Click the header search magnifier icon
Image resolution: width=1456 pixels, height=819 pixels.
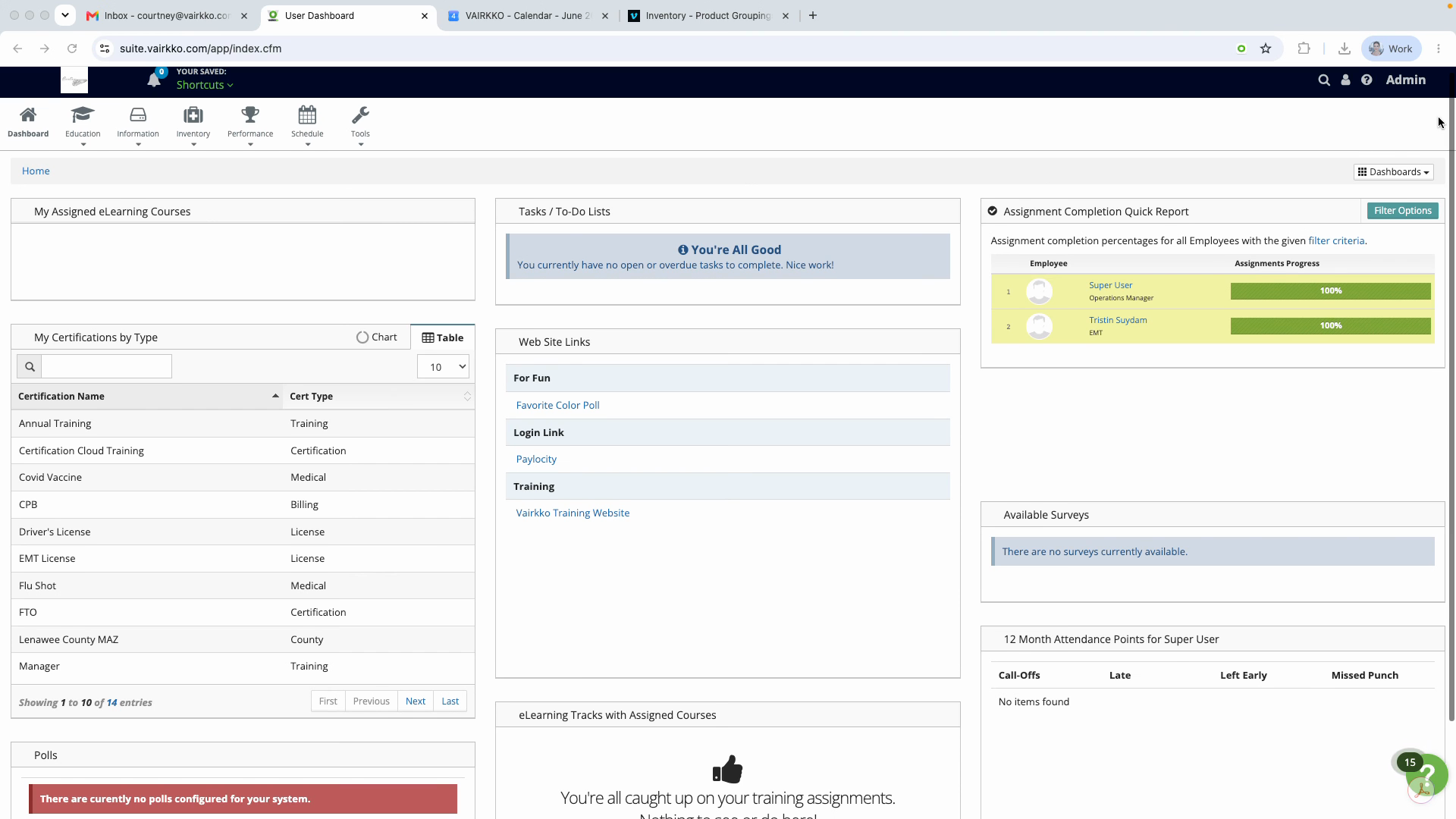click(1324, 80)
